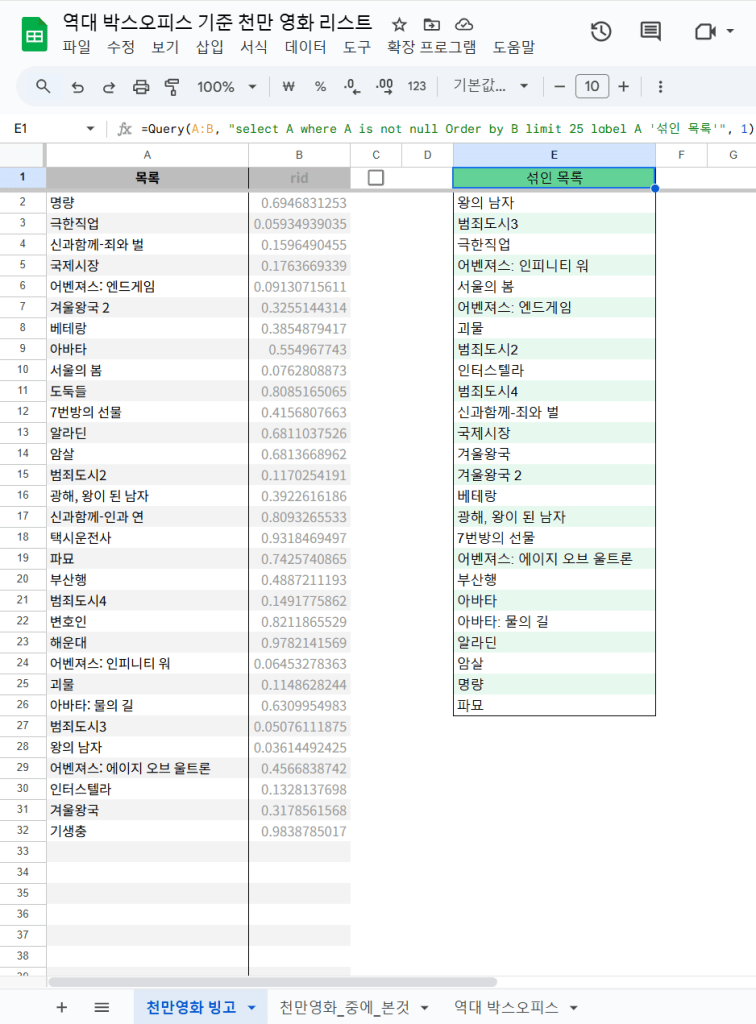The width and height of the screenshot is (756, 1024).
Task: Click the redo arrow icon
Action: (109, 87)
